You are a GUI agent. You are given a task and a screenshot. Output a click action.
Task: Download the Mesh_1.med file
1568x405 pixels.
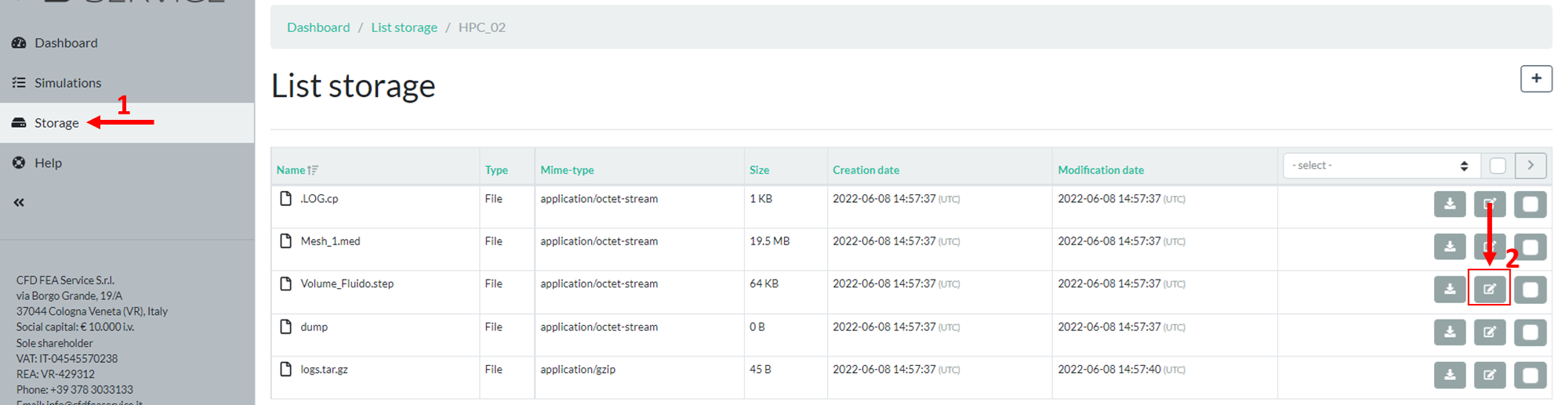click(x=1450, y=247)
